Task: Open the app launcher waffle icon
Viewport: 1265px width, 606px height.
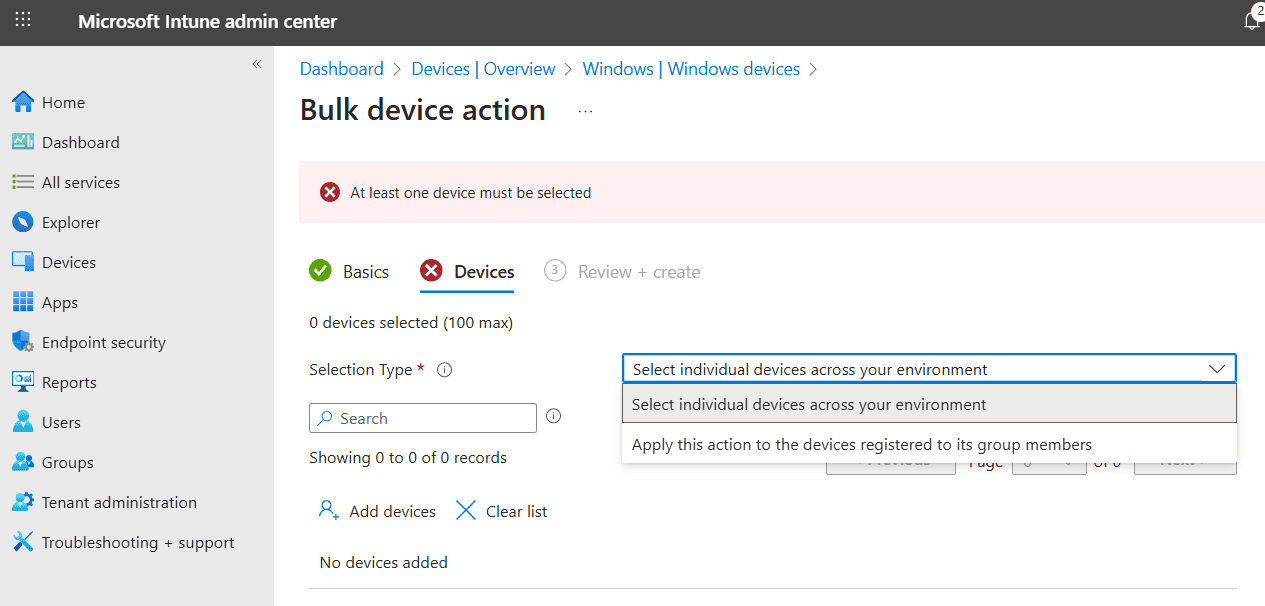Action: tap(23, 20)
